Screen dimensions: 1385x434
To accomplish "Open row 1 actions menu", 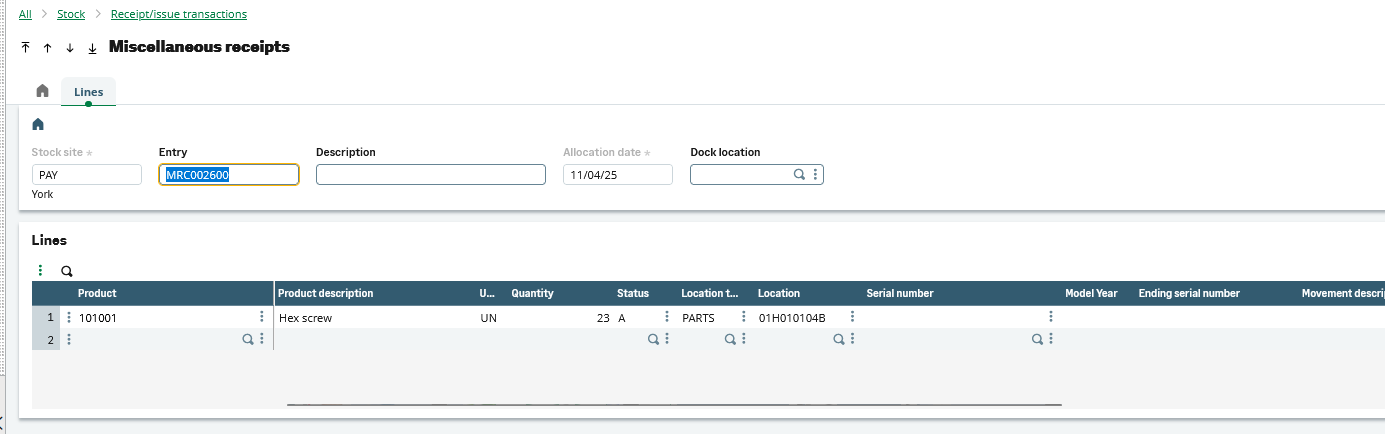I will click(x=69, y=317).
